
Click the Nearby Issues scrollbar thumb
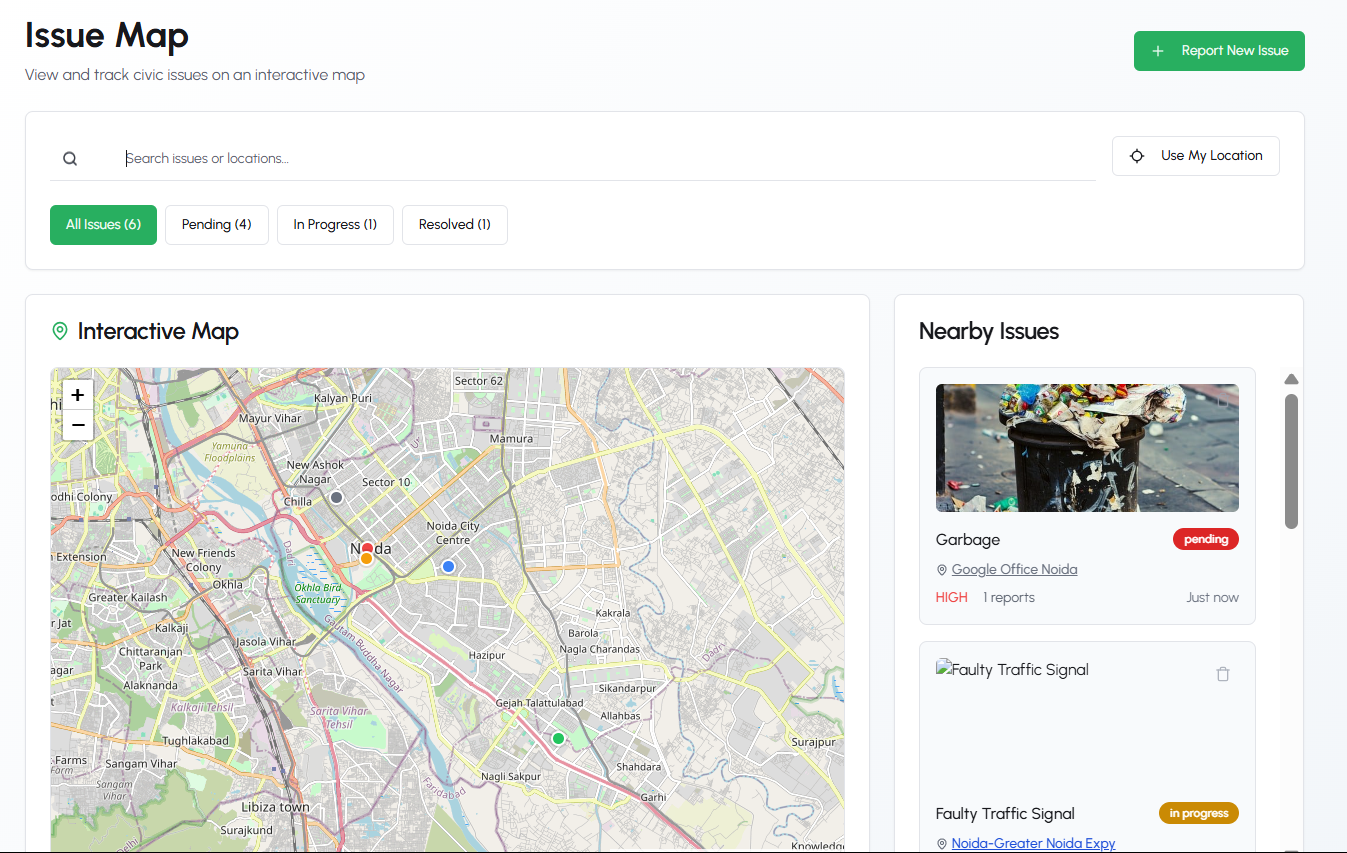(x=1291, y=461)
